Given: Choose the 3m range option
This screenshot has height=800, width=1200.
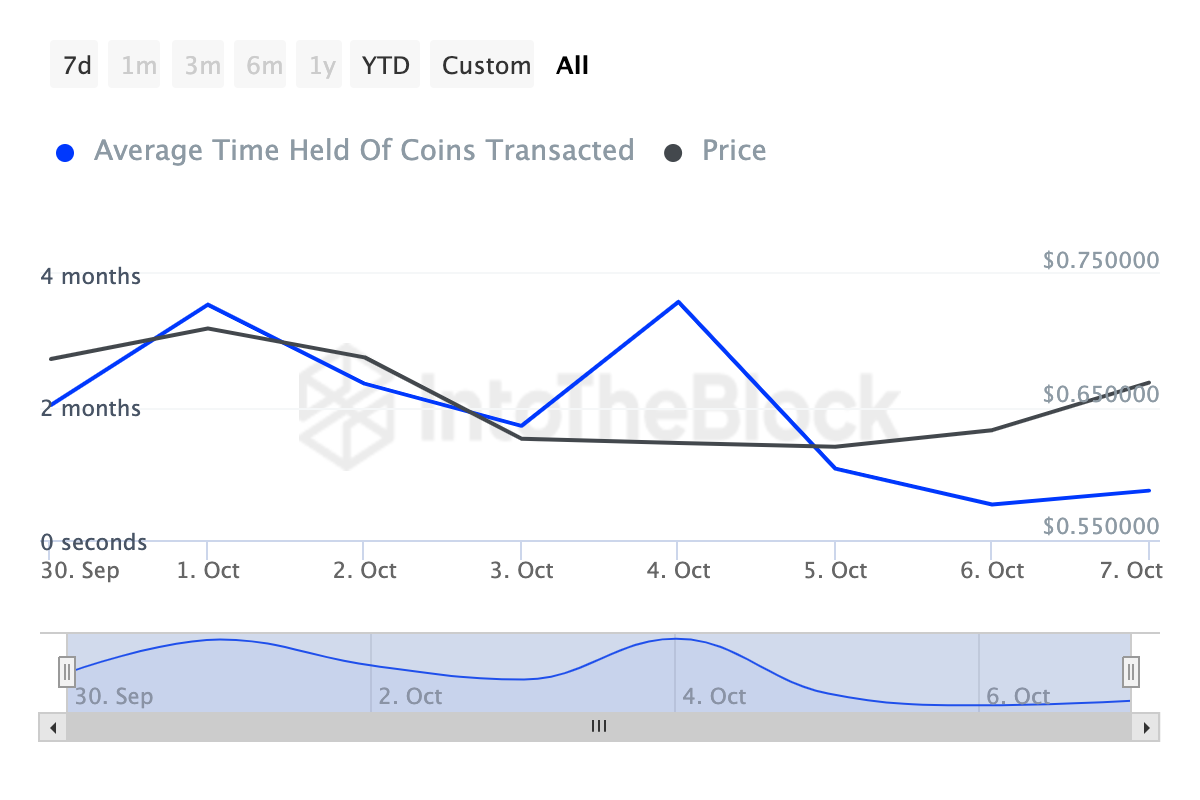Looking at the screenshot, I should click(x=202, y=66).
